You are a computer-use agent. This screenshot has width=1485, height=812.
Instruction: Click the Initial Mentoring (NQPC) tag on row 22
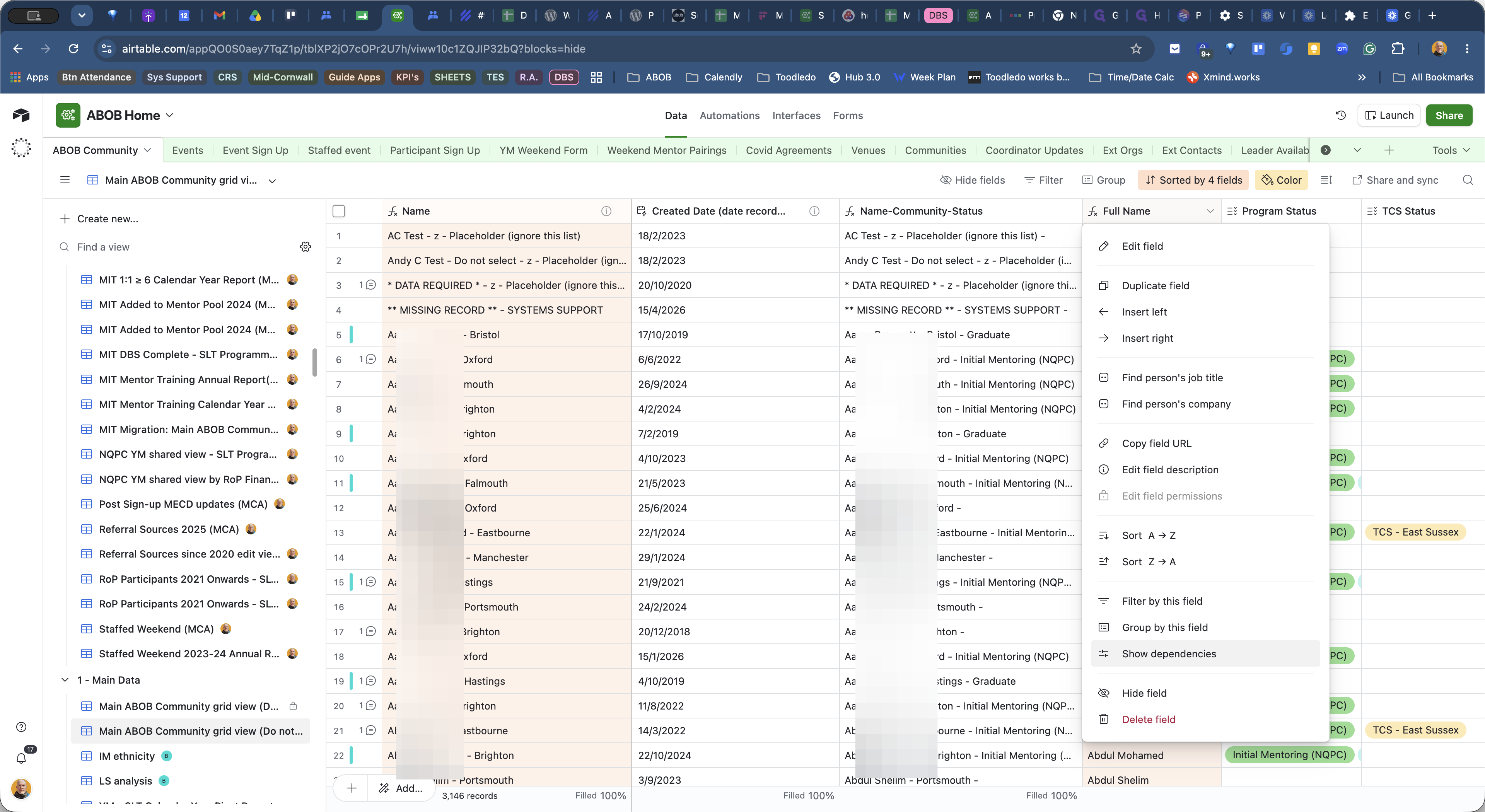click(1289, 755)
